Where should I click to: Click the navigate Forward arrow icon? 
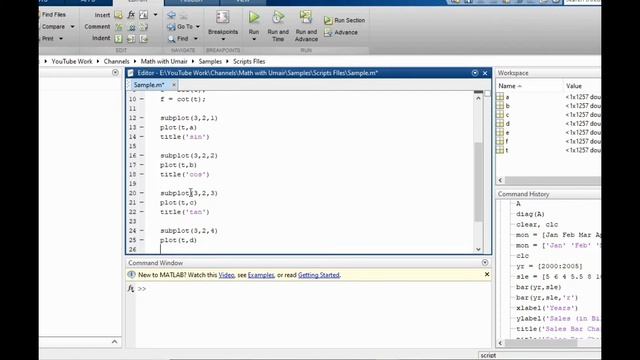[184, 16]
